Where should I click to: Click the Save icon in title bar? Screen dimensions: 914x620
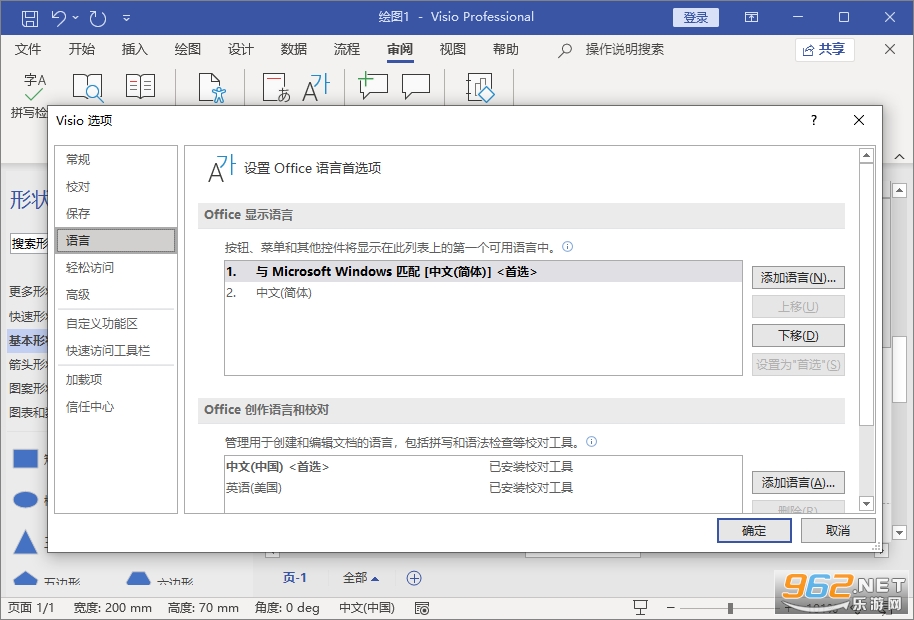point(30,18)
